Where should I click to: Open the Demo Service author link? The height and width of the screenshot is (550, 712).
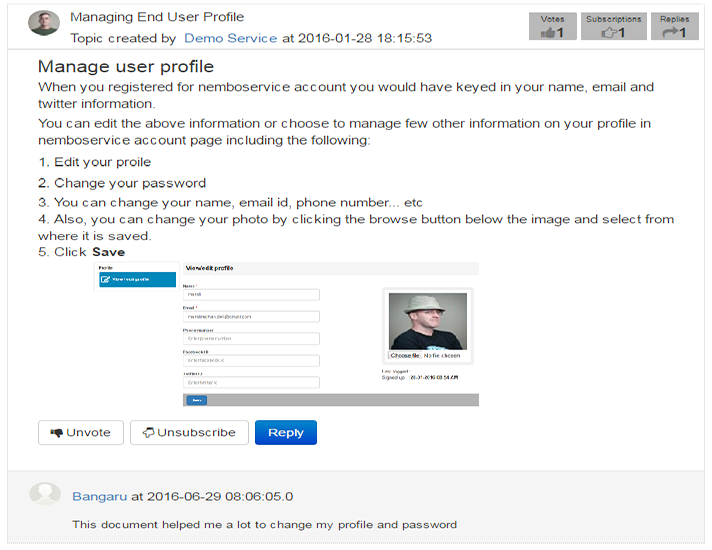(x=231, y=38)
